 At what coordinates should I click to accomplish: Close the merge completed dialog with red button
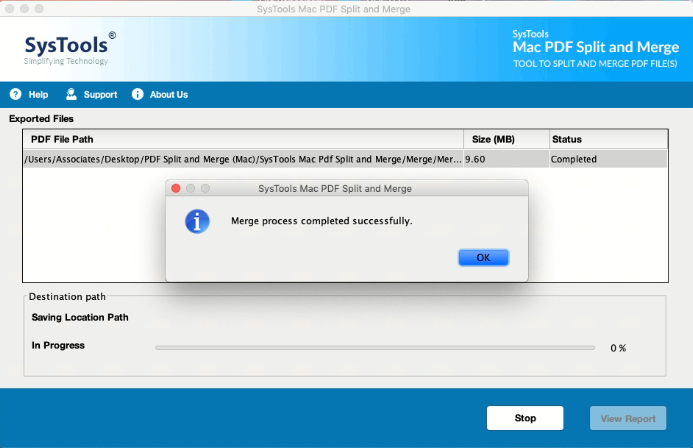(176, 189)
